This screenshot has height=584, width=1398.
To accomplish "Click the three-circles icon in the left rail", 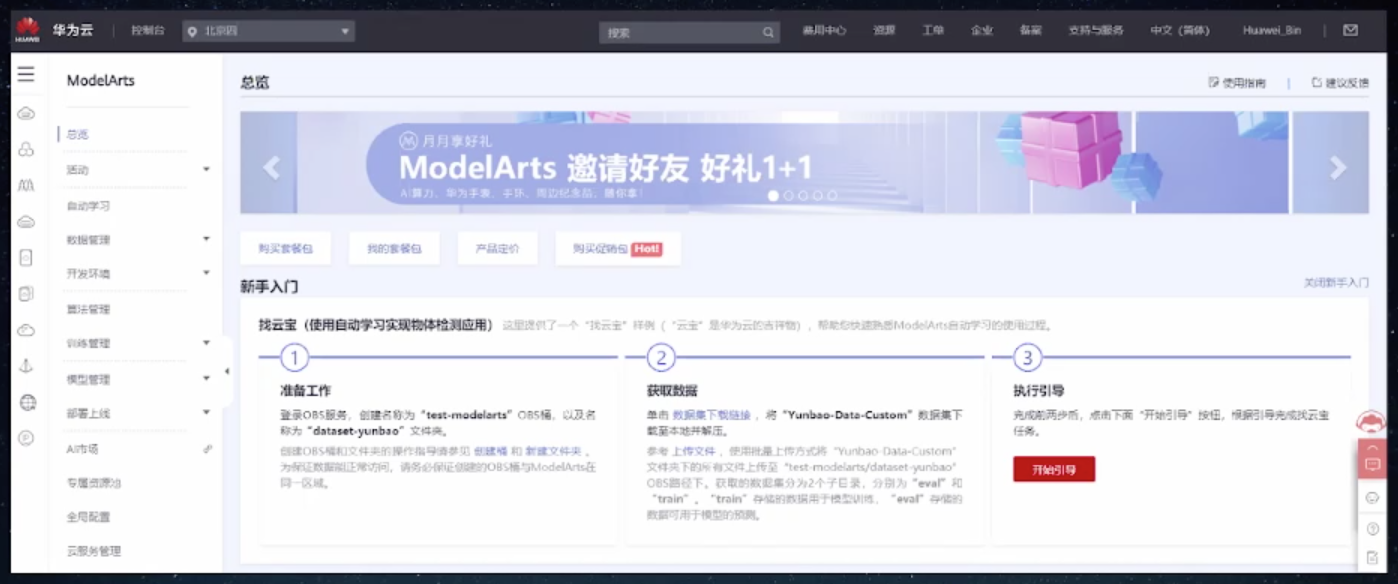I will tap(27, 149).
